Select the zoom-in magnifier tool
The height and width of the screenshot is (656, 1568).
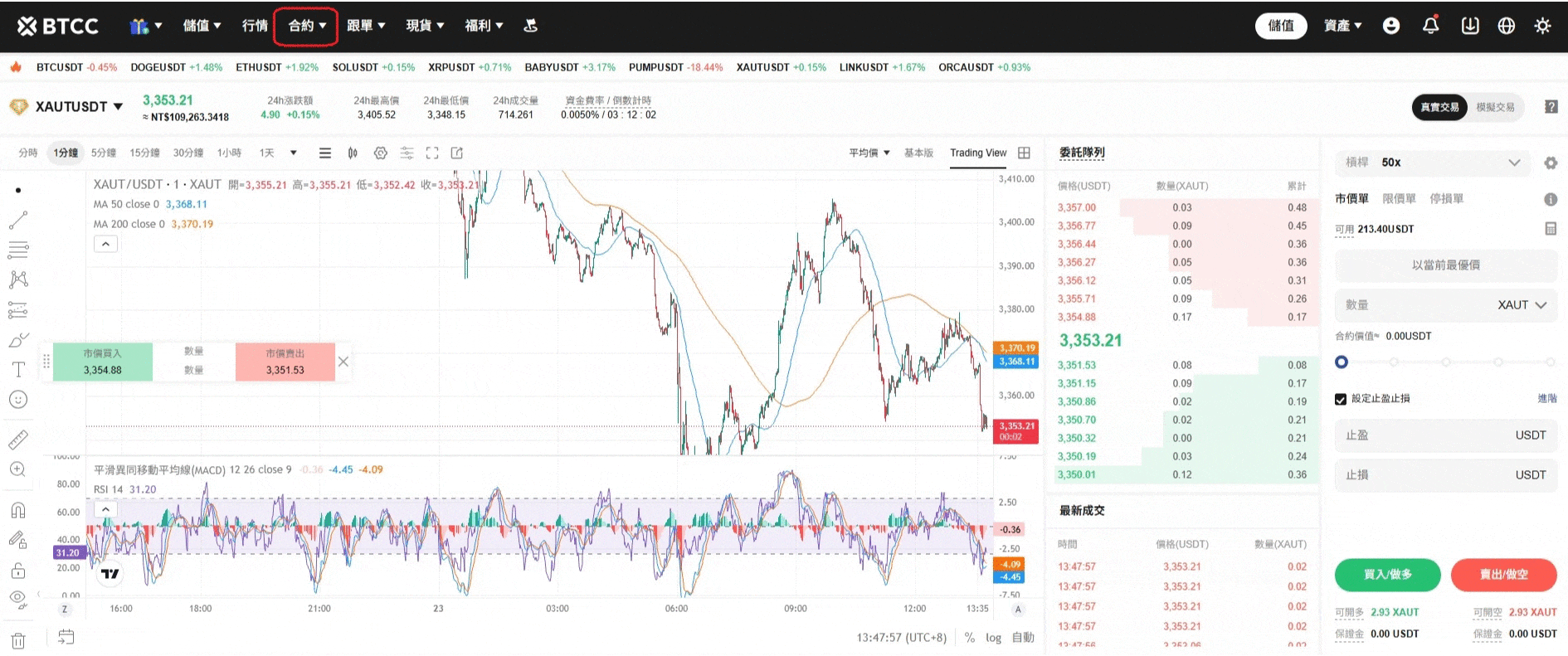pos(18,469)
